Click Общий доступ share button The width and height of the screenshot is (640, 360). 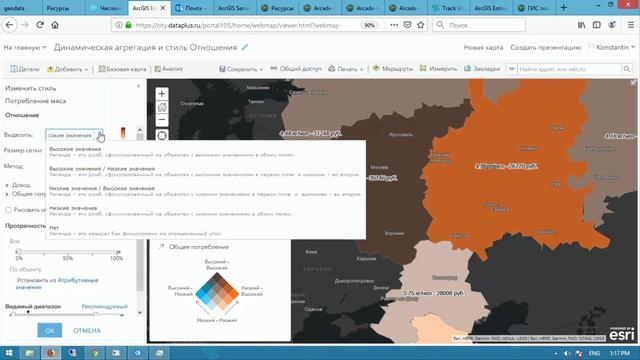[296, 69]
